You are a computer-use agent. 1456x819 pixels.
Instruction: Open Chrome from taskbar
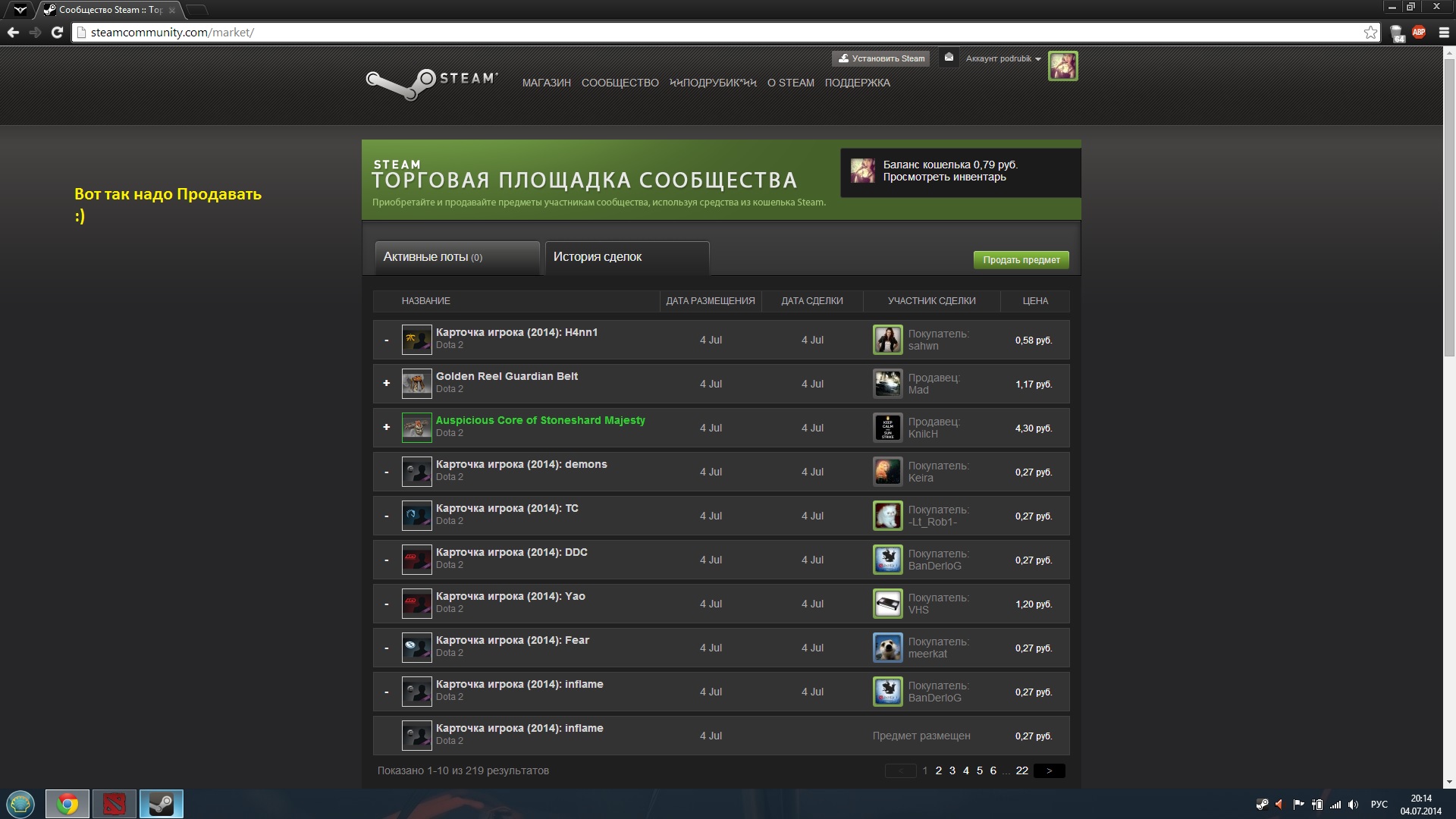(x=67, y=804)
